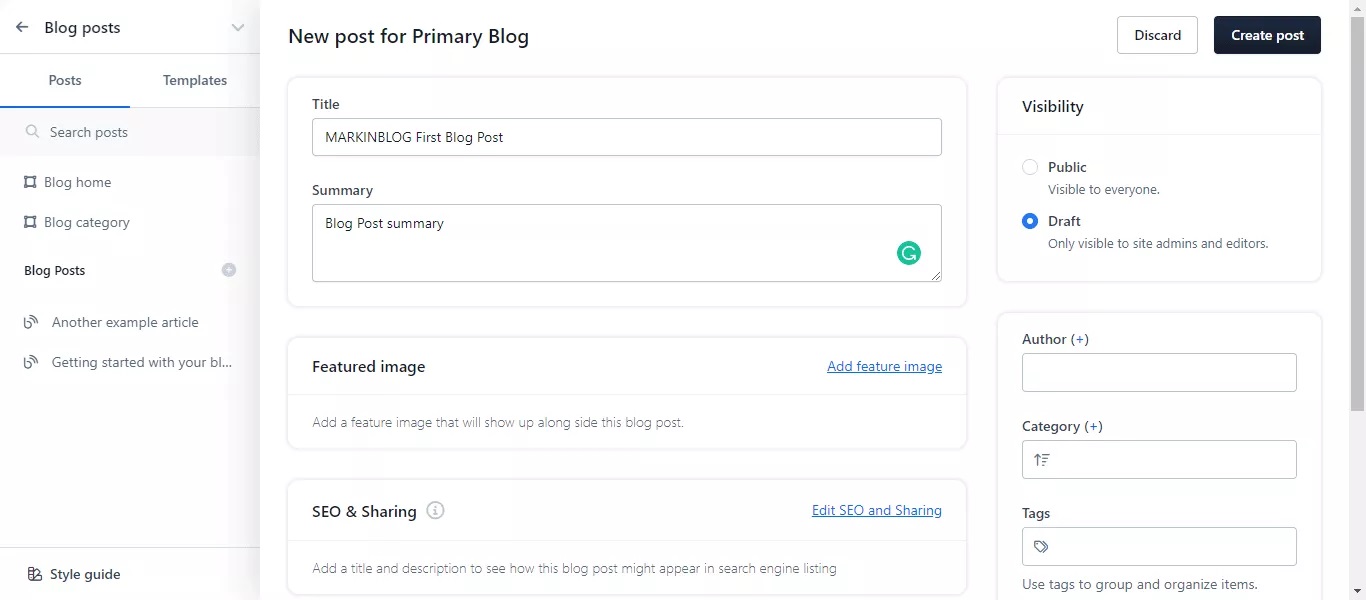The width and height of the screenshot is (1366, 600).
Task: Click the search magnifier icon
Action: pos(33,132)
